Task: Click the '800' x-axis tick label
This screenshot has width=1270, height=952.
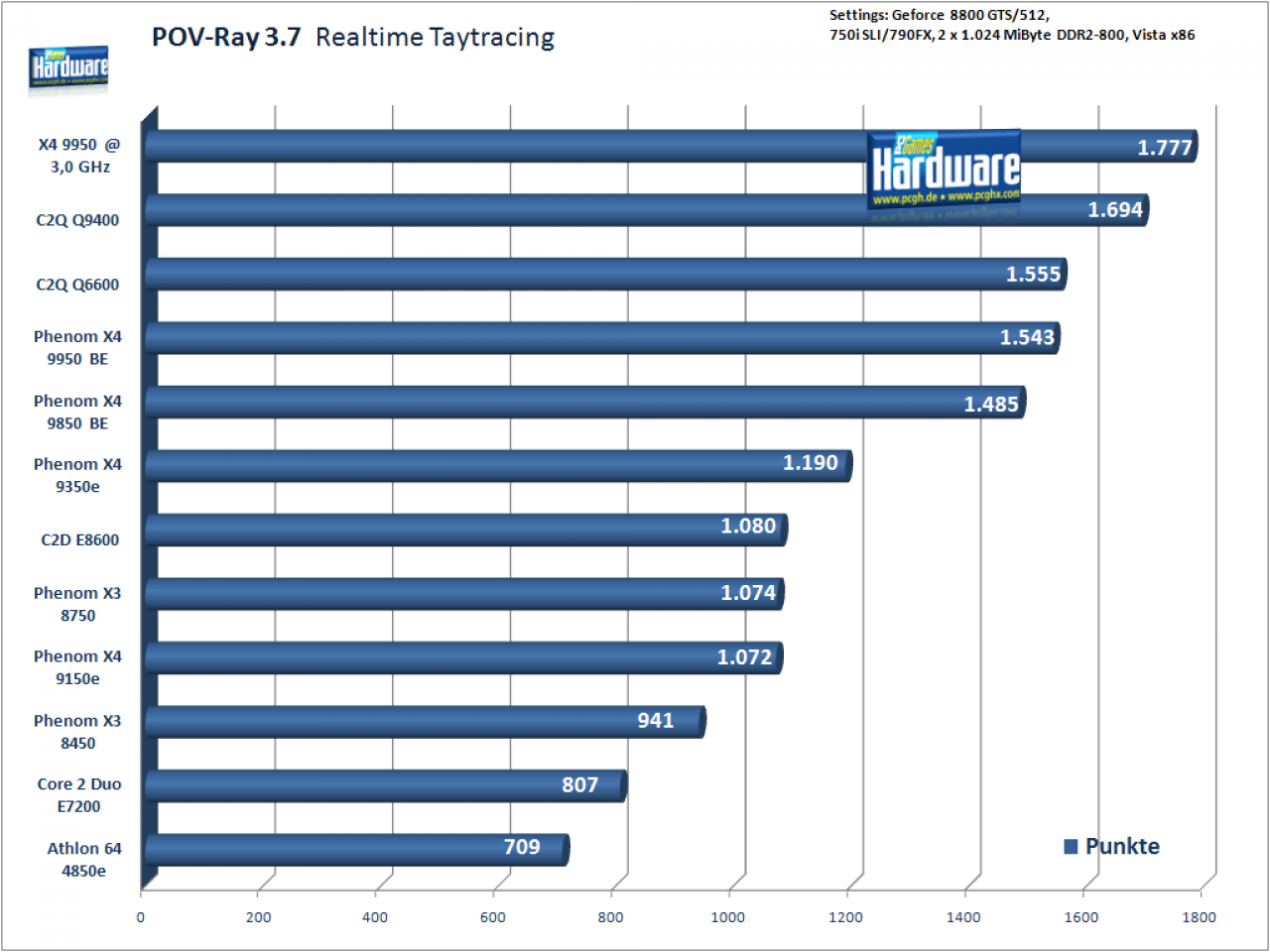Action: click(x=611, y=917)
